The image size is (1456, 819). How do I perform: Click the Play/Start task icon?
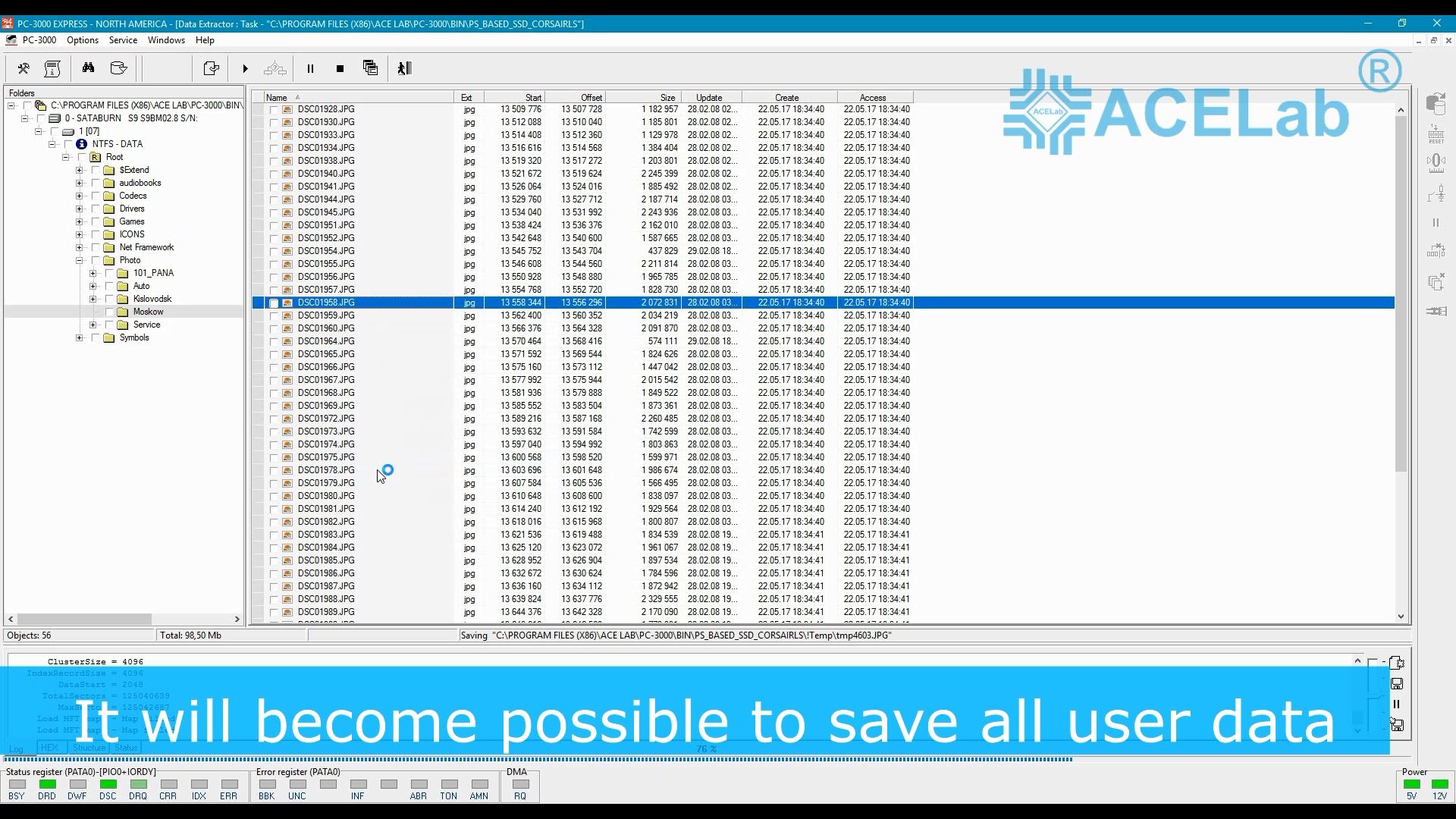point(244,67)
